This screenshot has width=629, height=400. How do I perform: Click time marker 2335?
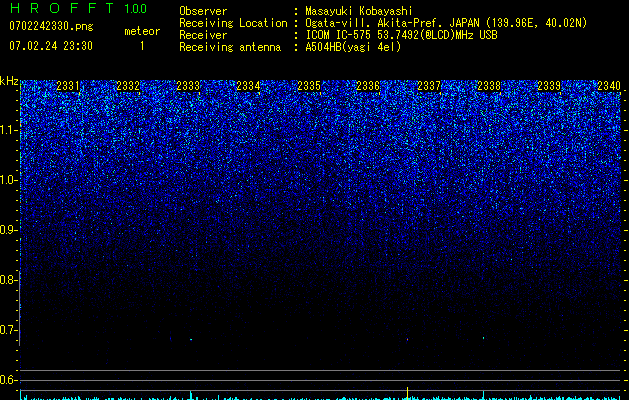pos(308,86)
